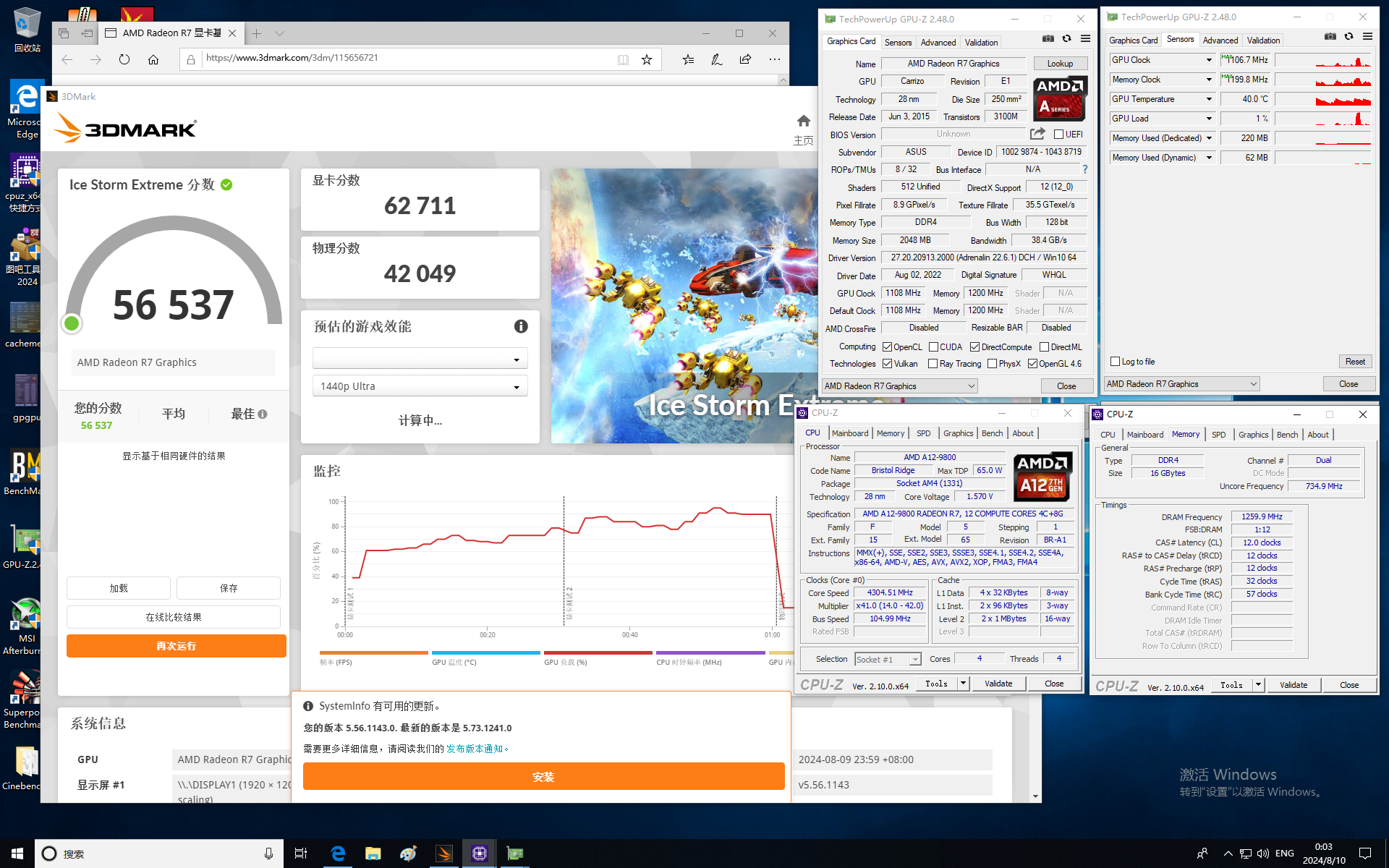Expand the GPU Load sensor dropdown
Screen dimensions: 1389x868
pos(1208,119)
